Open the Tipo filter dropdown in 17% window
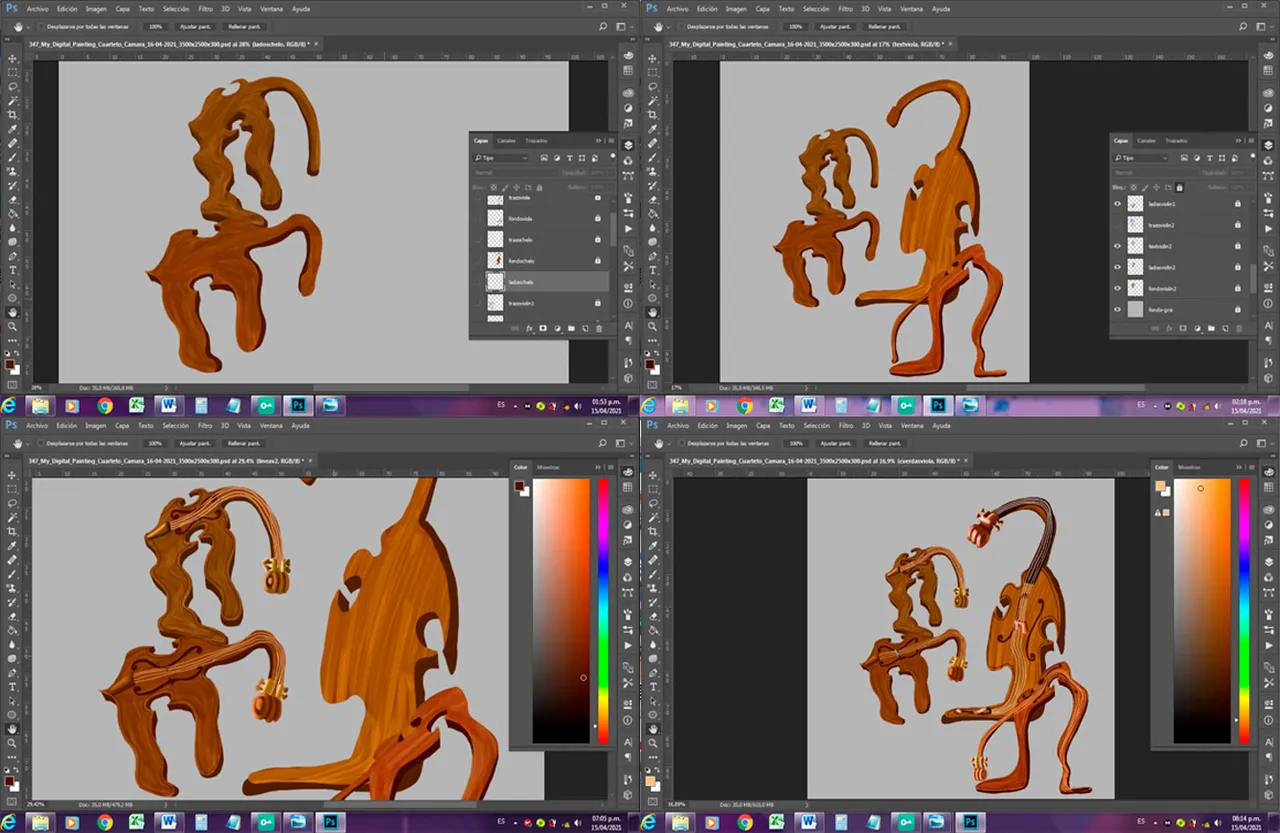The image size is (1280, 833). click(x=1142, y=158)
